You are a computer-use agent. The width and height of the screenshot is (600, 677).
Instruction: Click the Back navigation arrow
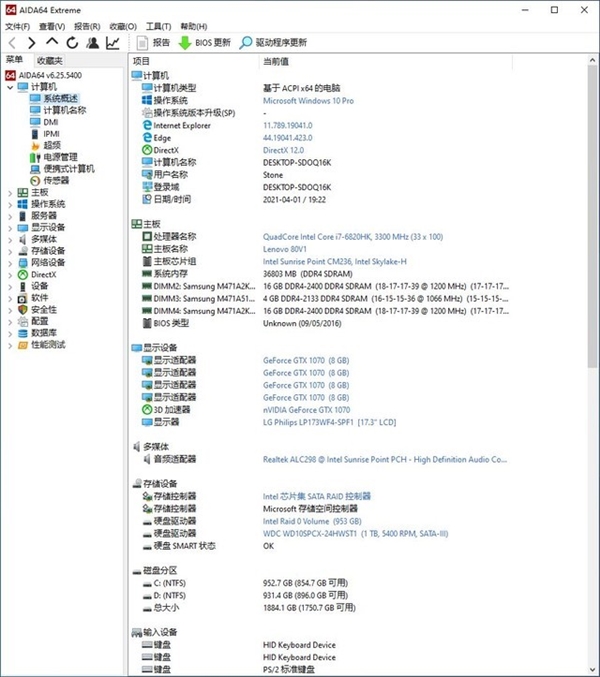coord(12,43)
